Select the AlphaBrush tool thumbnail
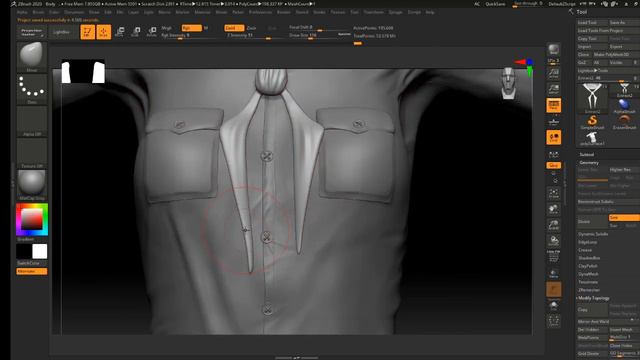 coord(624,107)
